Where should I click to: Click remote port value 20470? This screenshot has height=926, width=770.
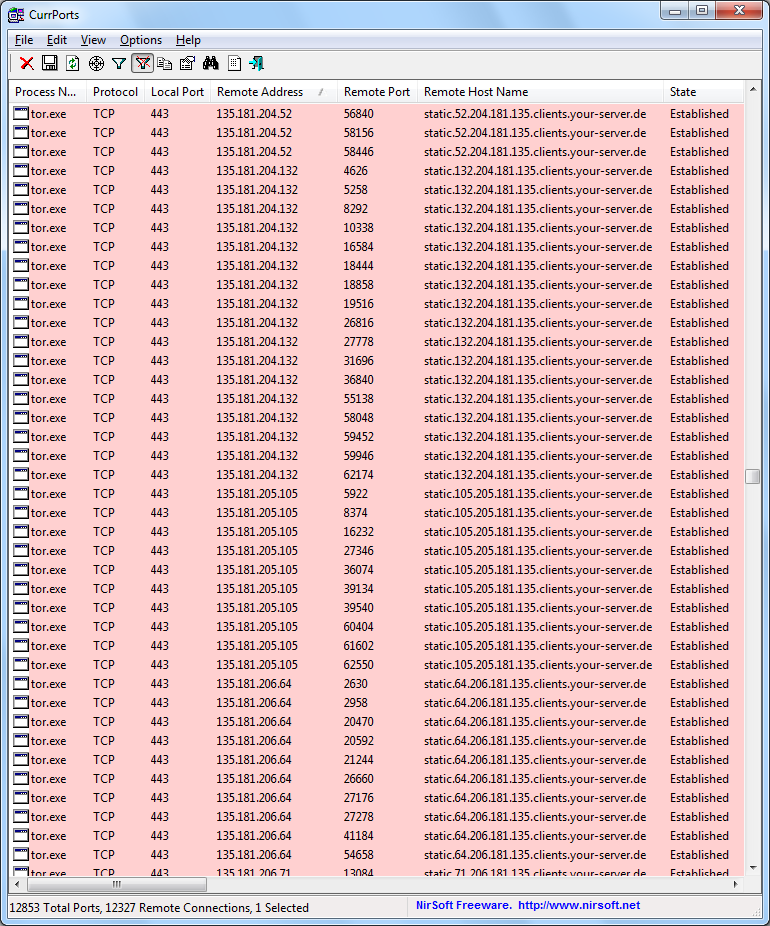358,722
